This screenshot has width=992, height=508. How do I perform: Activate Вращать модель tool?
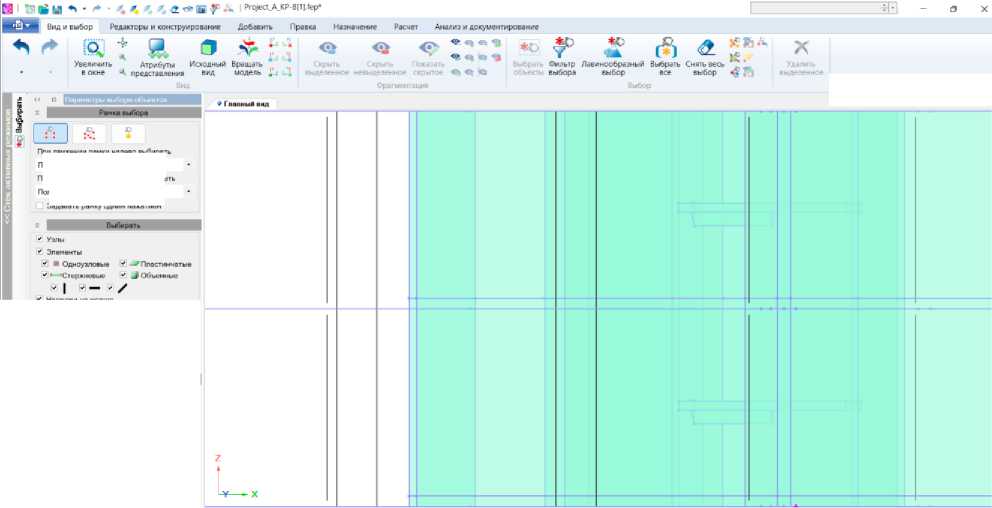[247, 58]
